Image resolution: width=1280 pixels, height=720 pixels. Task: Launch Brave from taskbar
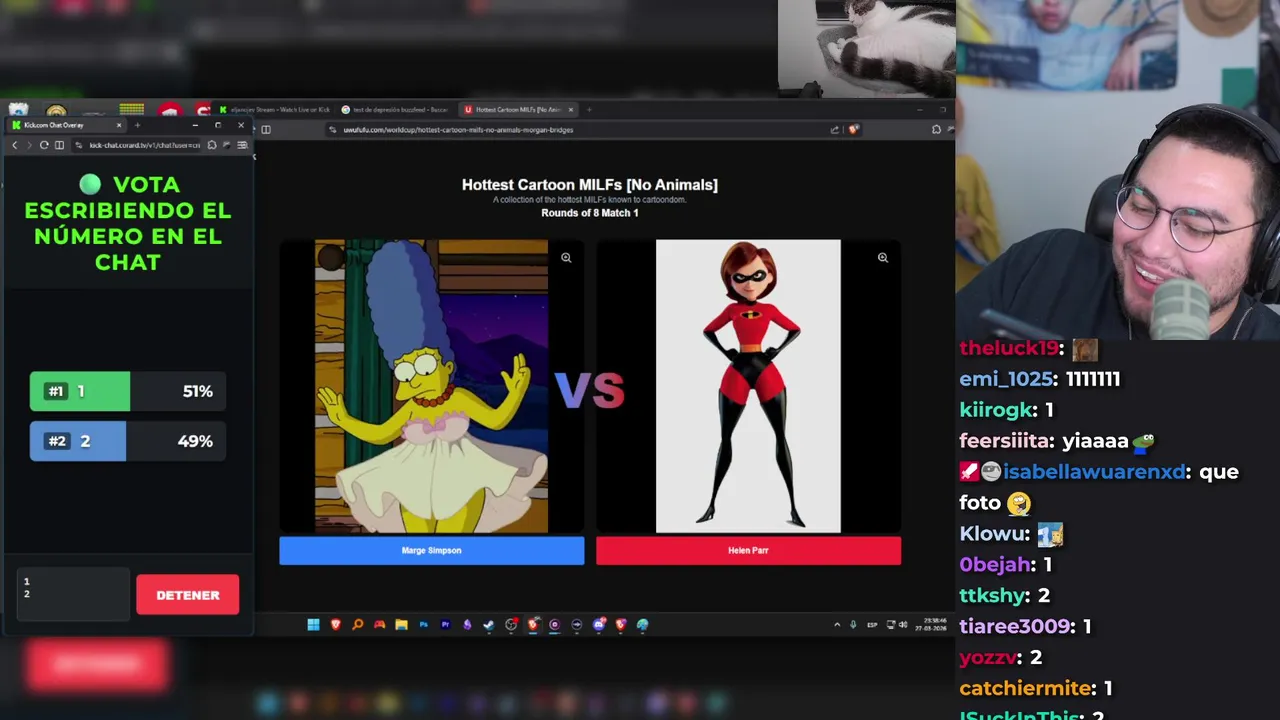(335, 624)
